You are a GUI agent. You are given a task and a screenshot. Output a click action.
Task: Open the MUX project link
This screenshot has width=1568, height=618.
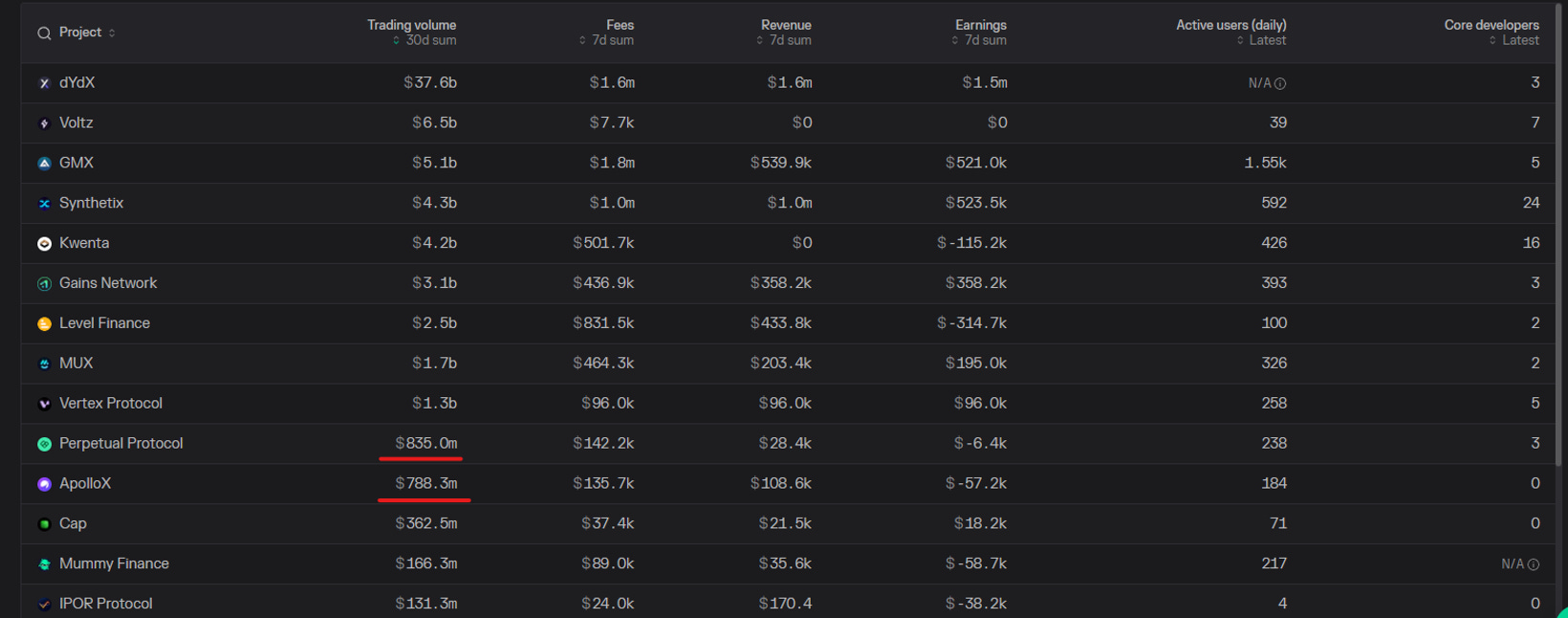tap(76, 364)
